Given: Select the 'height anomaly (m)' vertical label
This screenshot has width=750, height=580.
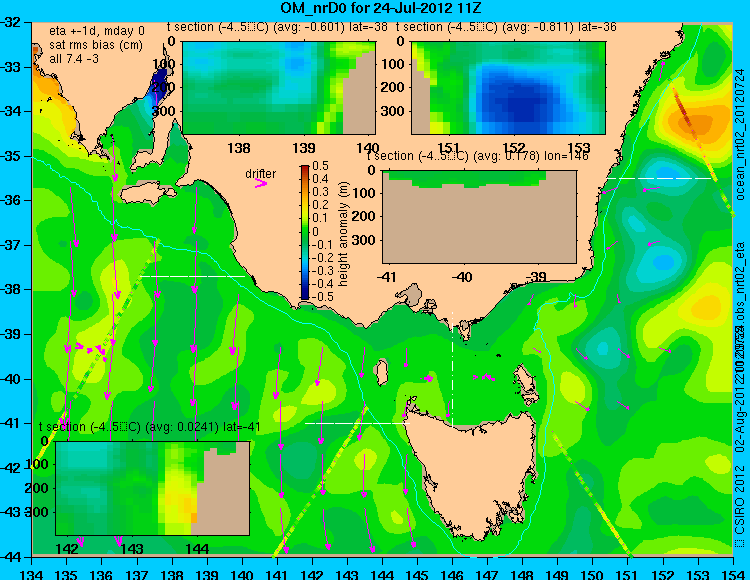Looking at the screenshot, I should click(x=342, y=234).
